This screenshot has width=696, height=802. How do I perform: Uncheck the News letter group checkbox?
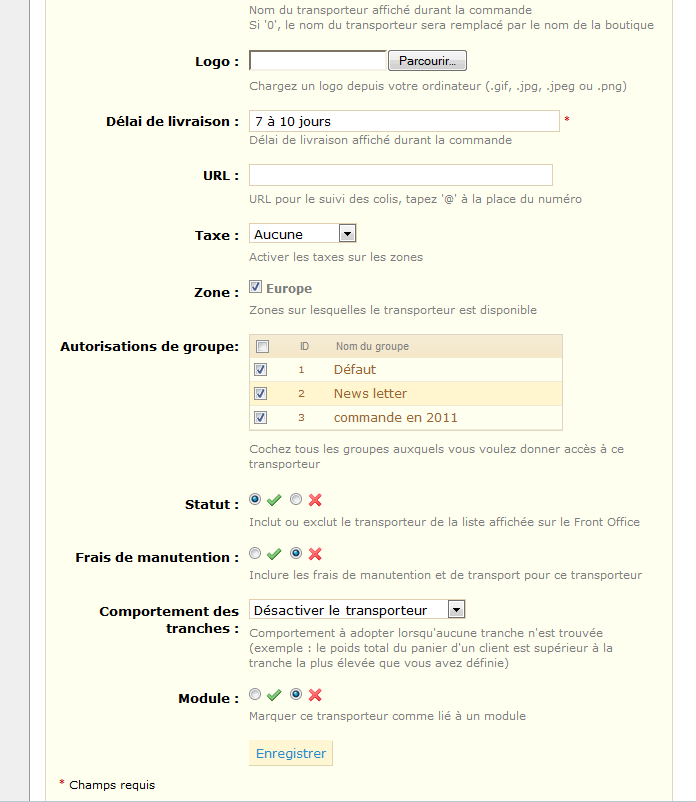tap(260, 393)
